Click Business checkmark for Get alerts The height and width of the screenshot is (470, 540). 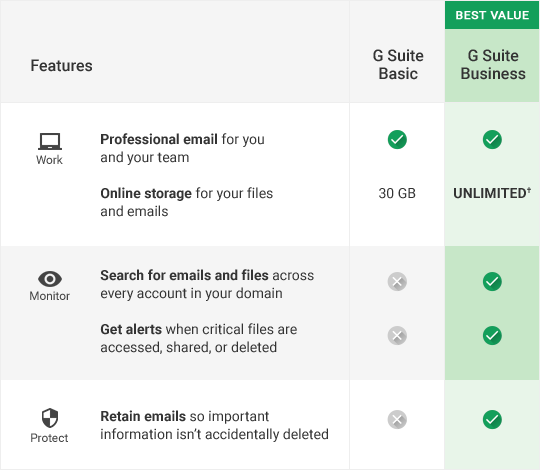[x=492, y=335]
